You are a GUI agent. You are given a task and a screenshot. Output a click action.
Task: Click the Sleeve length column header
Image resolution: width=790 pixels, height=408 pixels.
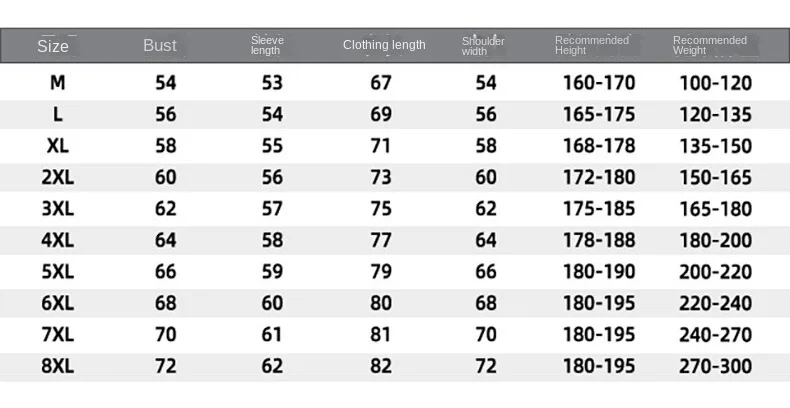[x=267, y=45]
